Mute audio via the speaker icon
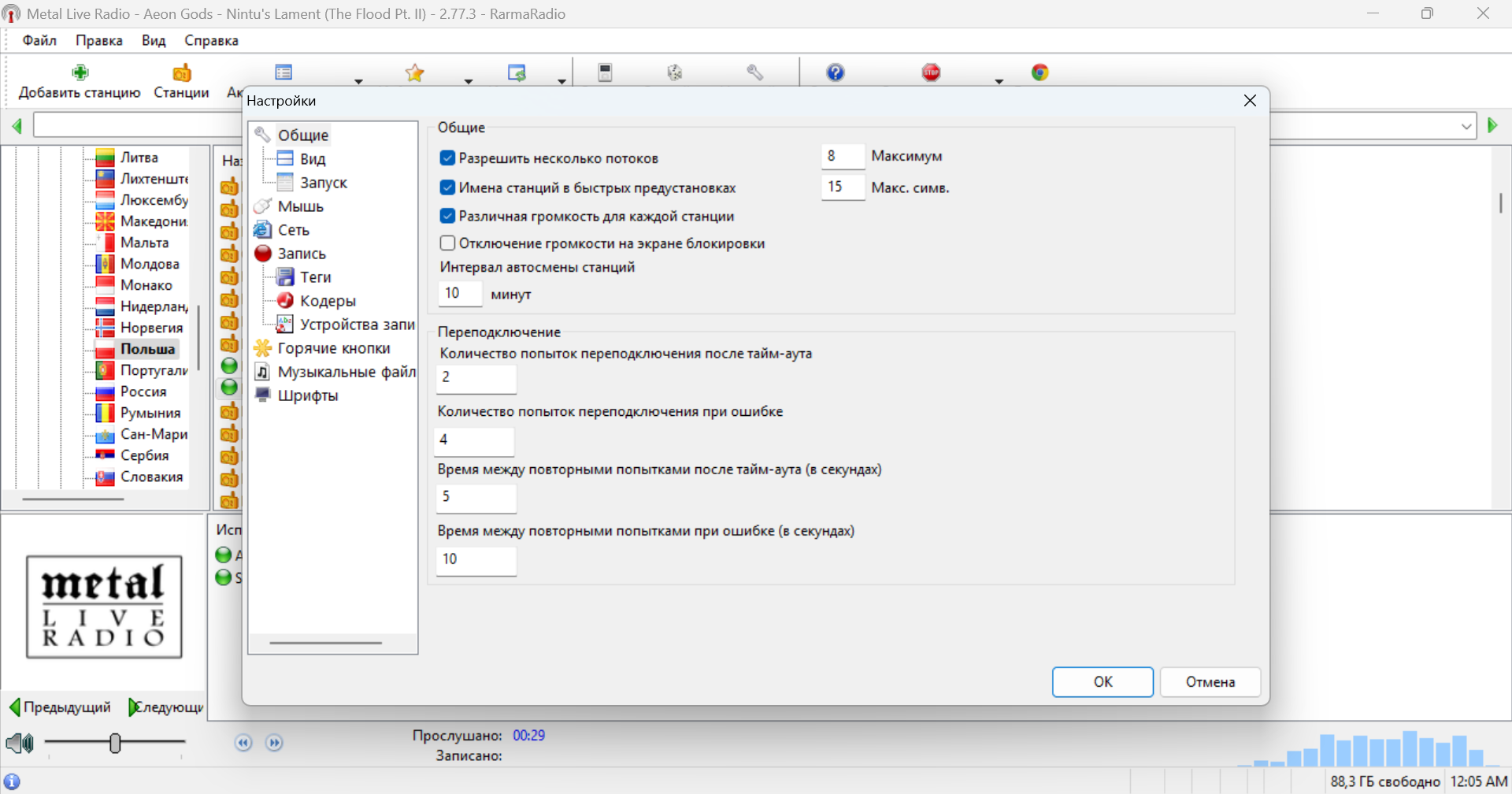 point(20,743)
